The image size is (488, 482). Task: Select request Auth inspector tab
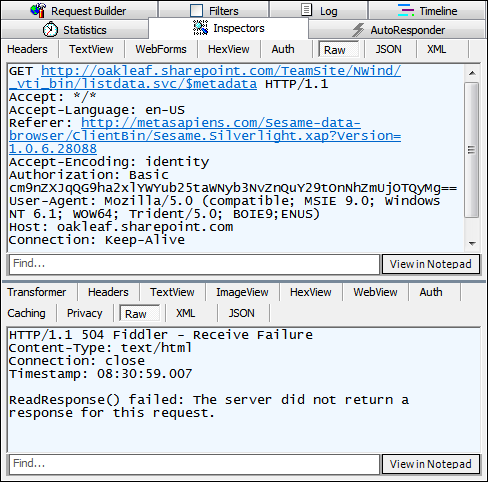283,49
